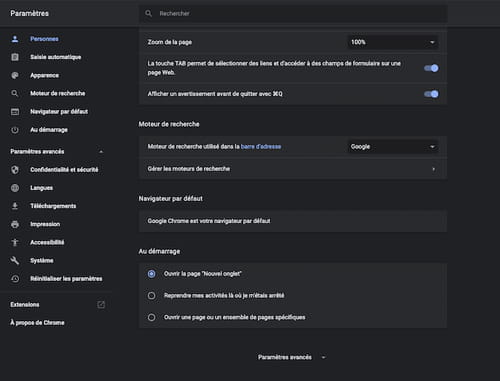Follow the 'barre d'adresse' link
Image resolution: width=500 pixels, height=381 pixels.
point(261,147)
